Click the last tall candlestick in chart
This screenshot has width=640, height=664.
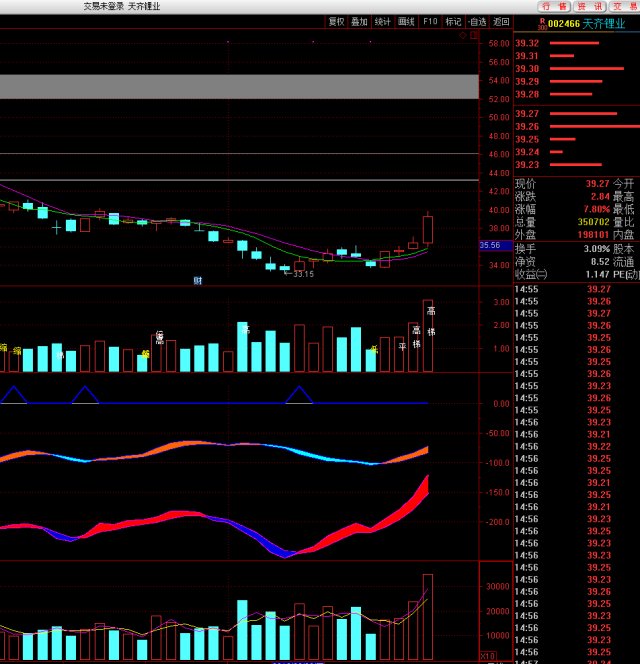coord(428,229)
